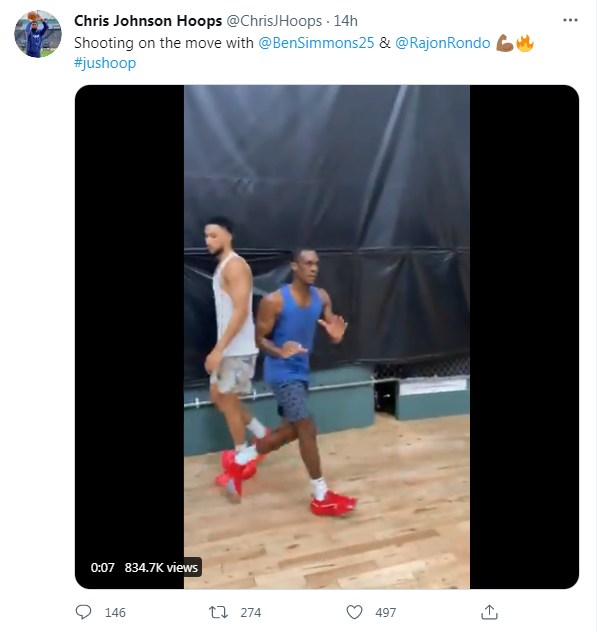Like the tweet with the heart icon
The width and height of the screenshot is (597, 632).
point(354,612)
